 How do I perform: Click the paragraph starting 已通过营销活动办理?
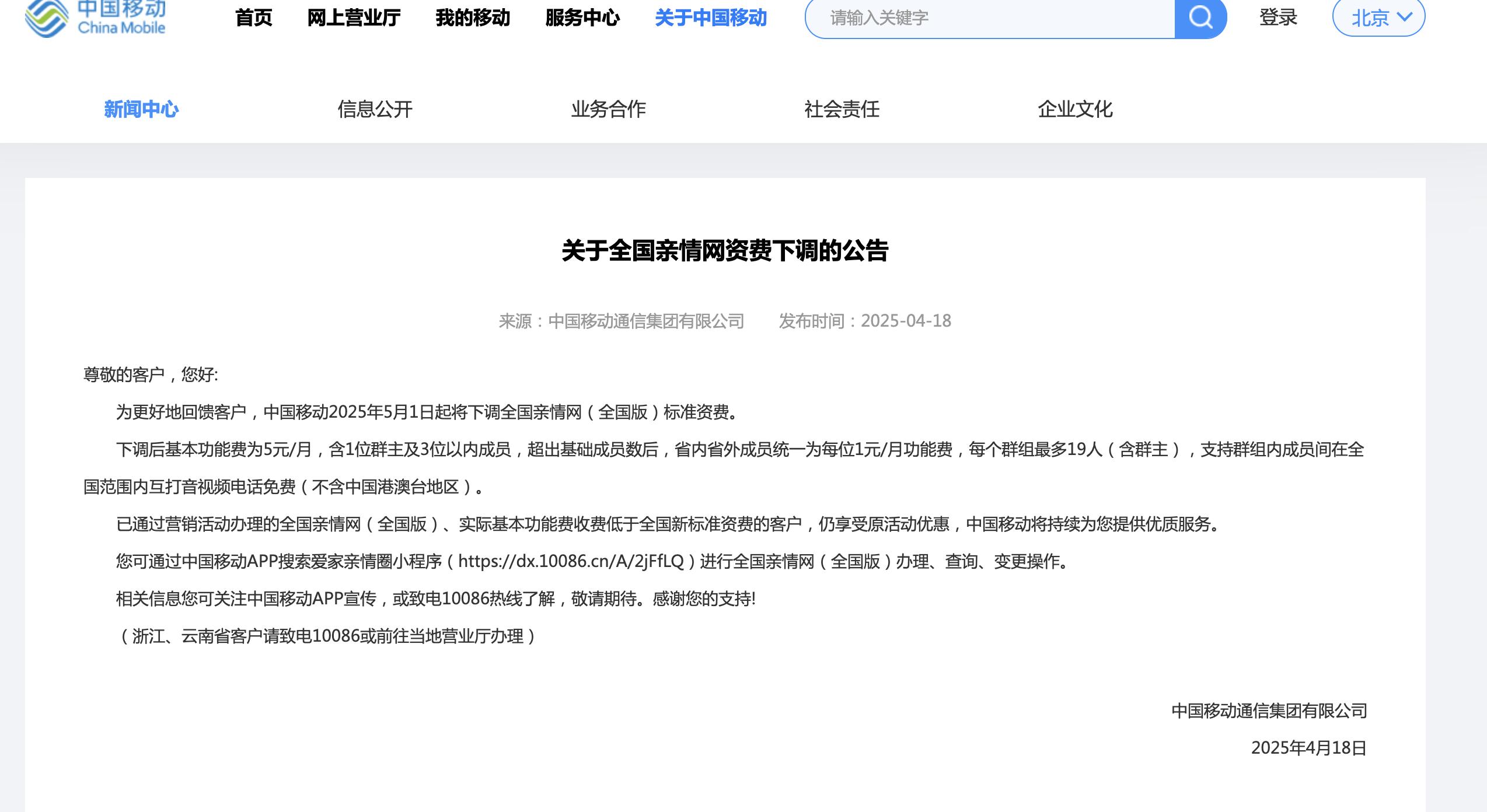[x=669, y=524]
